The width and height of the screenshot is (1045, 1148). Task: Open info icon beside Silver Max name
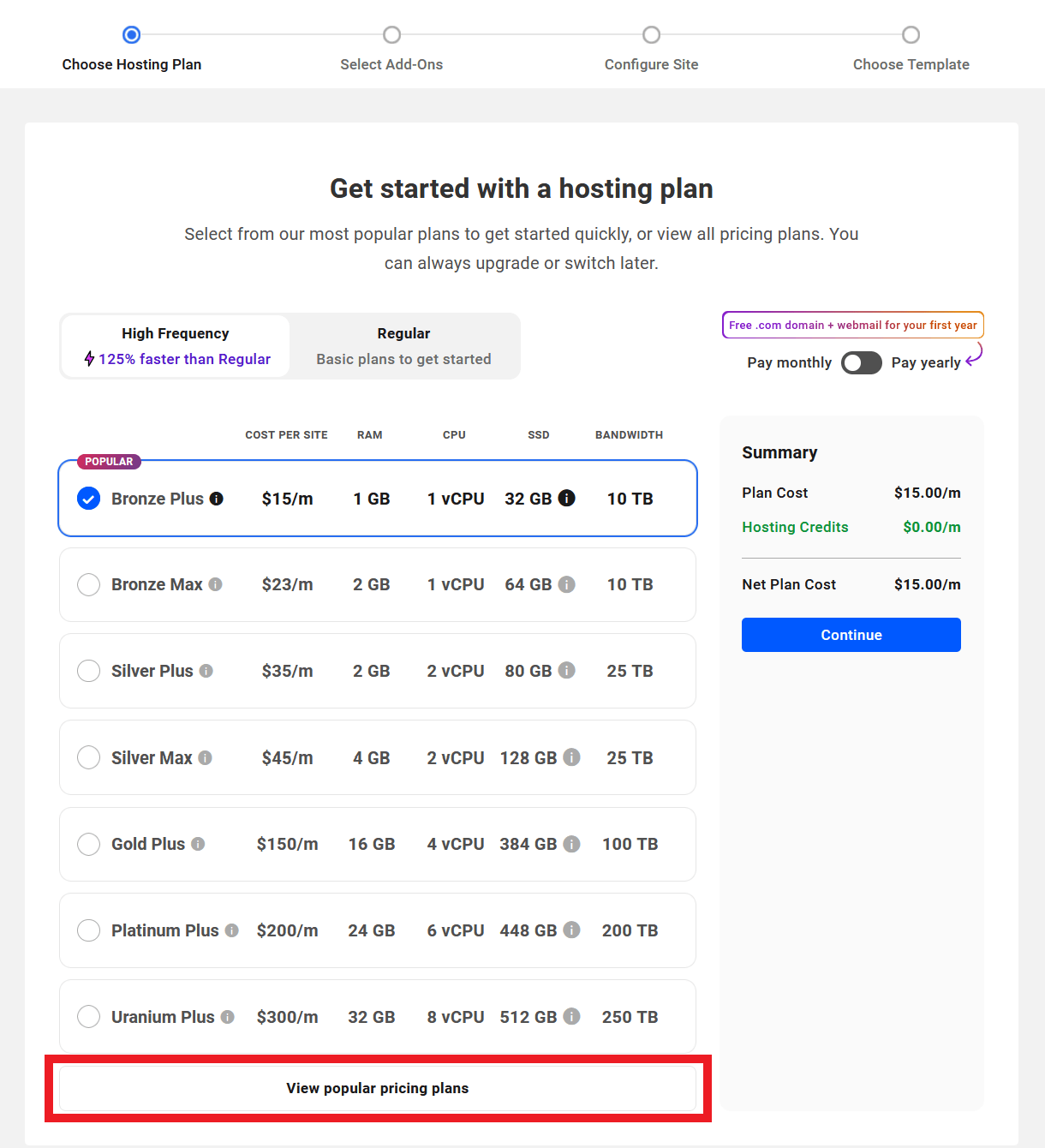tap(206, 757)
